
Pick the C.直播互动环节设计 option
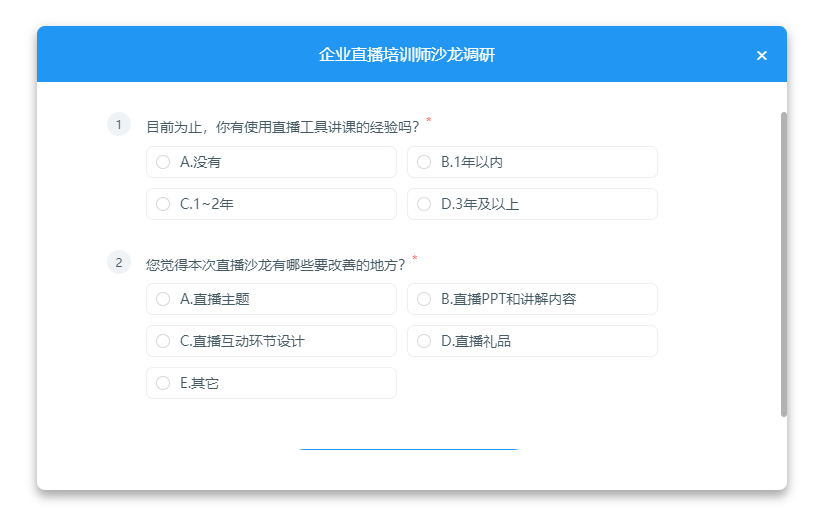point(164,341)
